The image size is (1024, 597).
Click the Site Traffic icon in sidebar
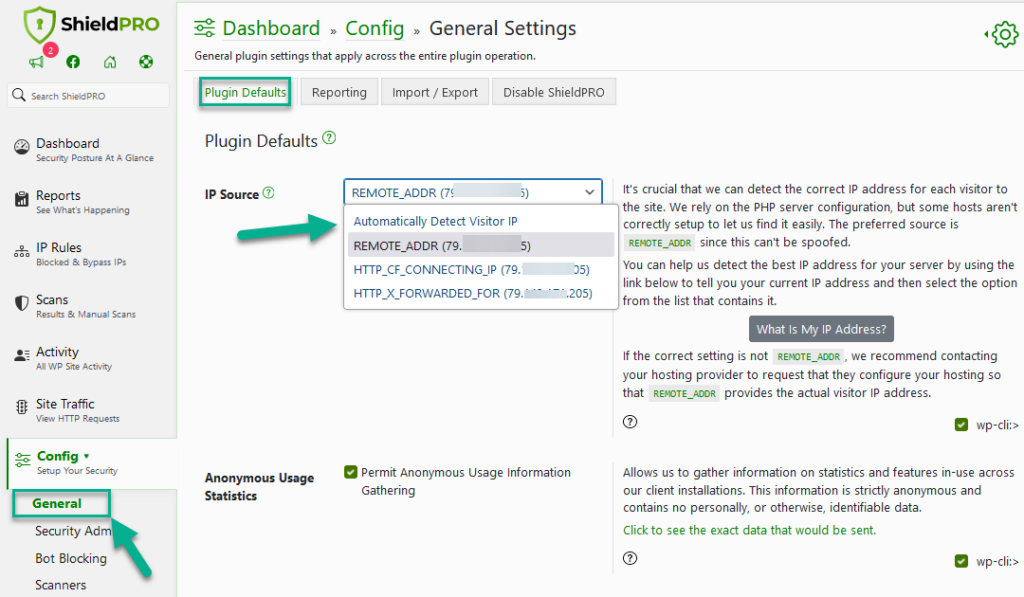pos(23,408)
